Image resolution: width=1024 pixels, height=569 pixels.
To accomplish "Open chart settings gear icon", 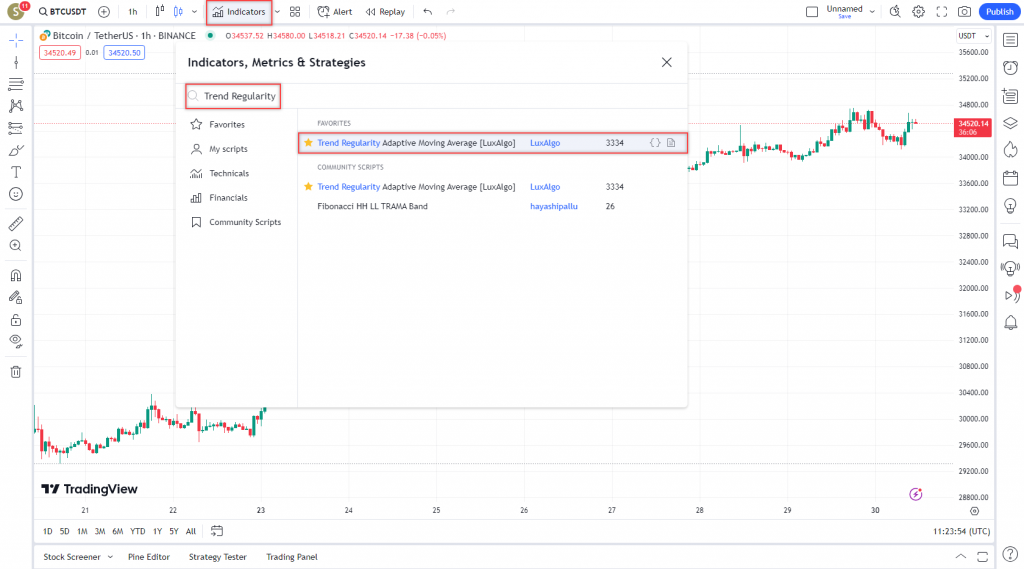I will pos(918,12).
